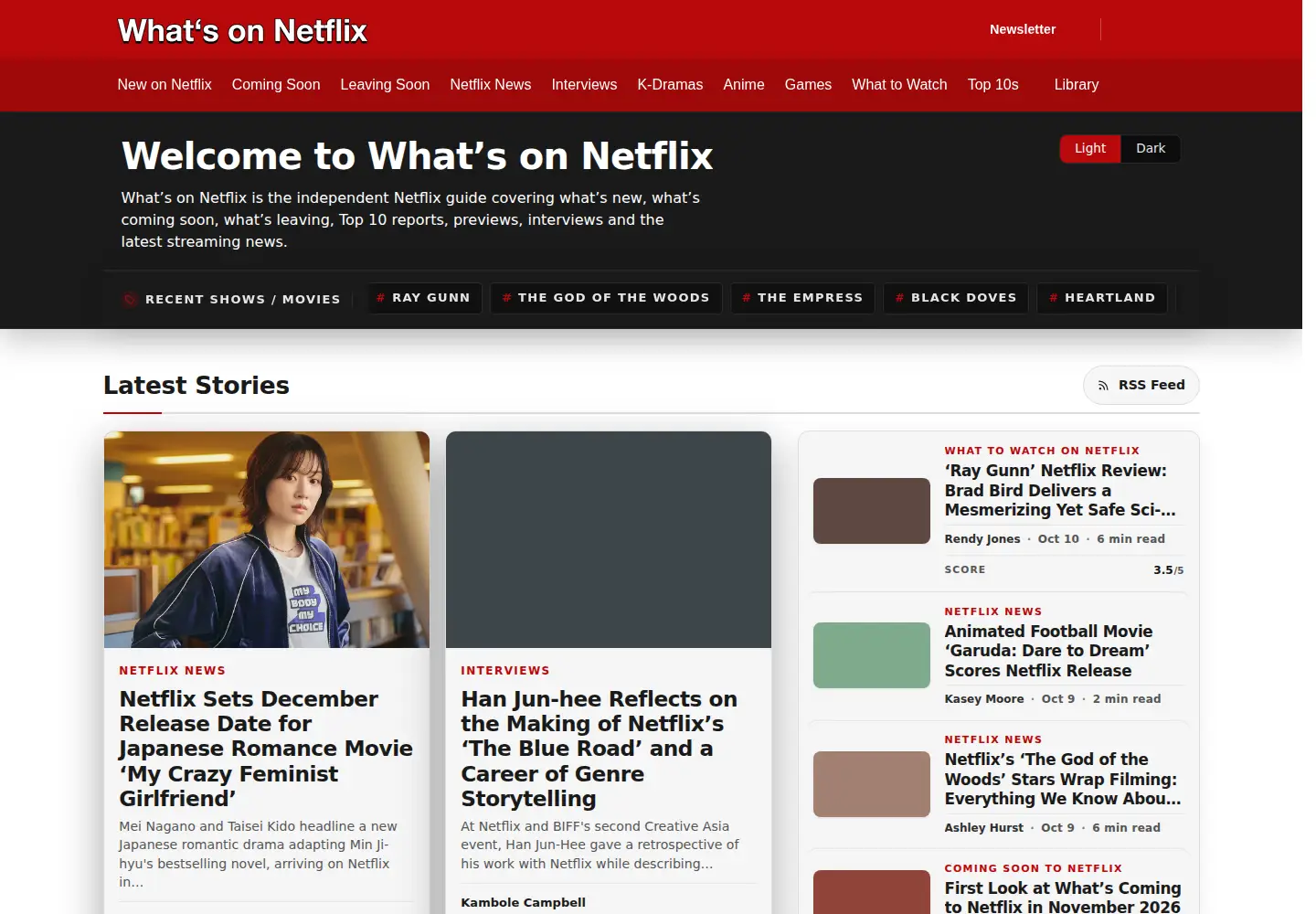
Task: Open the RSS Feed button
Action: point(1141,385)
